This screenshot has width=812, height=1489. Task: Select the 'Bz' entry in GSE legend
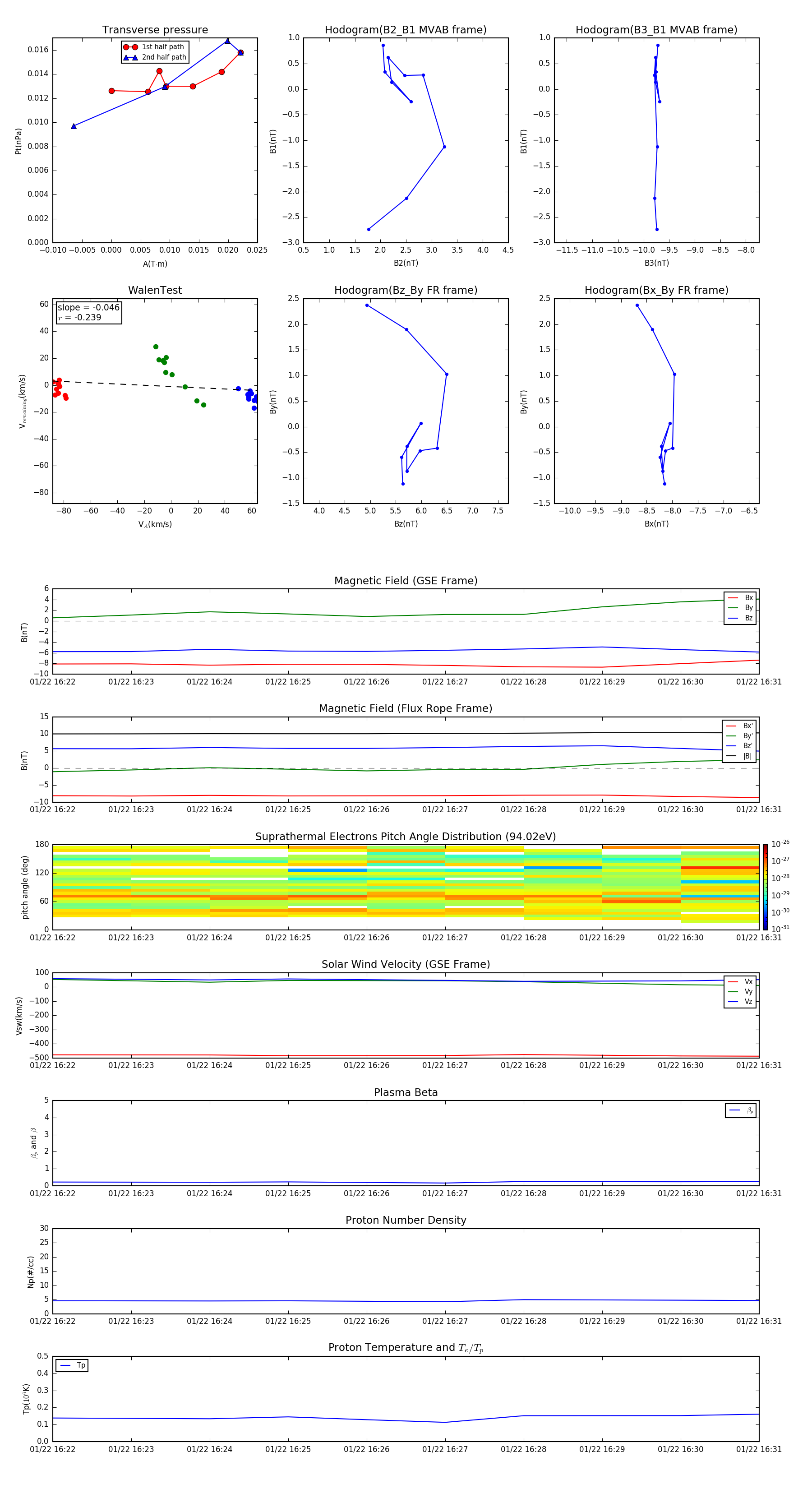pos(740,618)
